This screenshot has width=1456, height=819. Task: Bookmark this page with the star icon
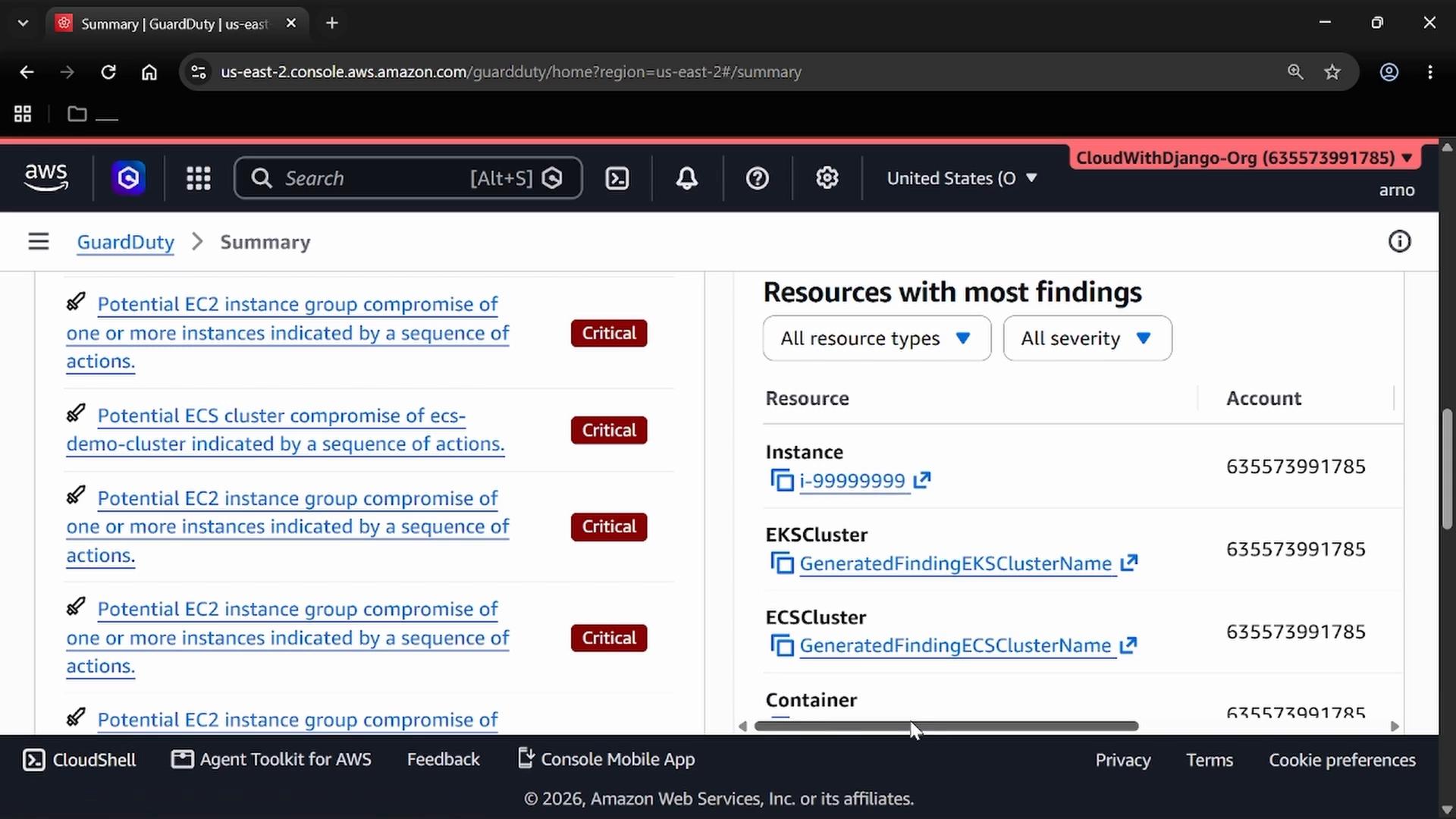click(1332, 72)
